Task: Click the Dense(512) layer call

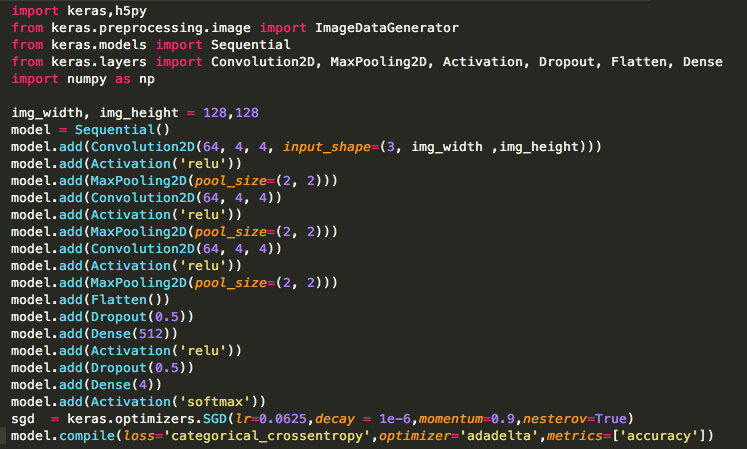Action: tap(133, 332)
